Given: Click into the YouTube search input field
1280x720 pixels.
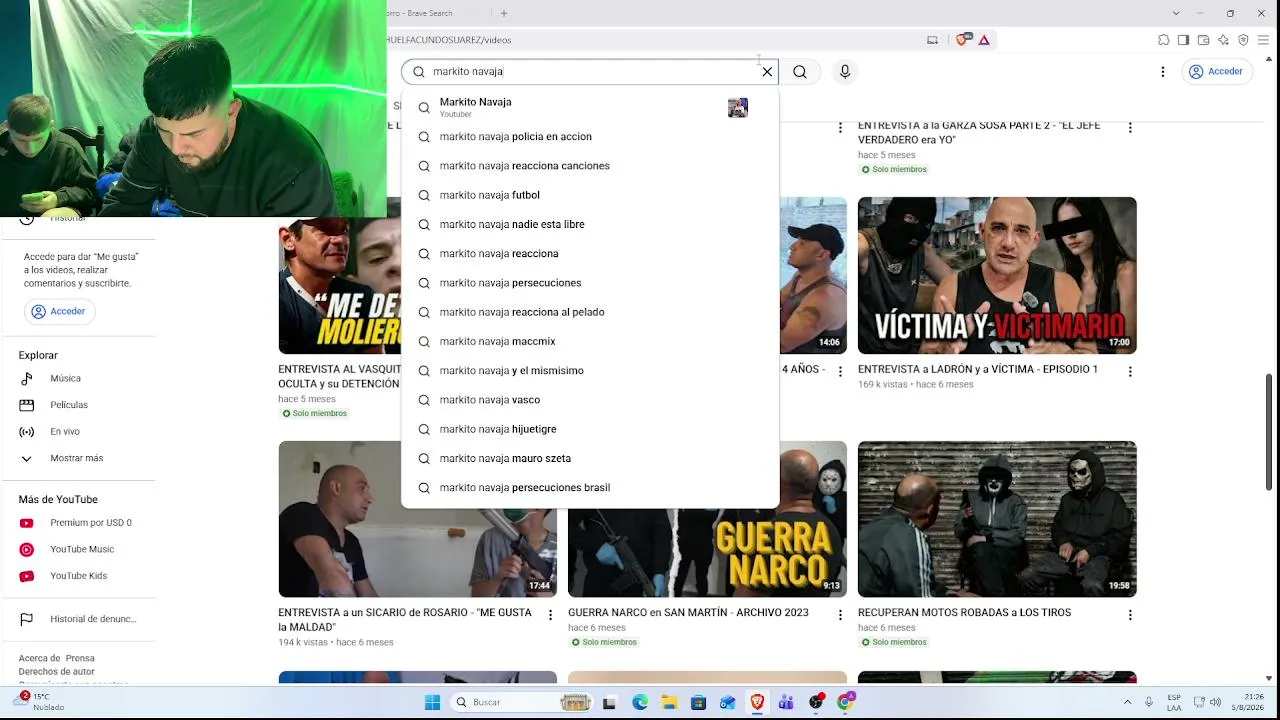Looking at the screenshot, I should [x=592, y=72].
